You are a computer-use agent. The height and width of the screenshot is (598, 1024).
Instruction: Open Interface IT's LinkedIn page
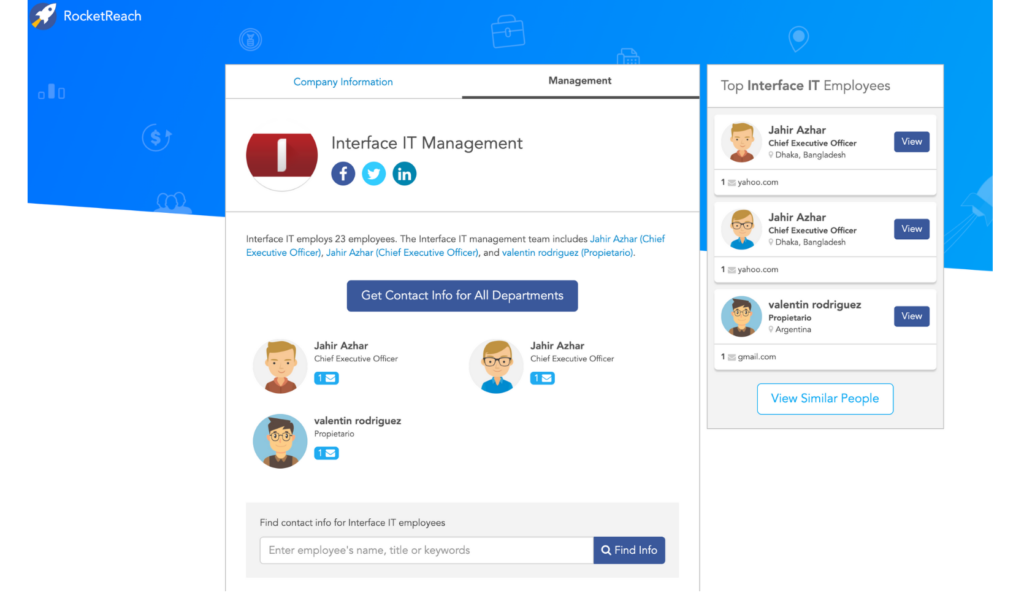pos(404,173)
